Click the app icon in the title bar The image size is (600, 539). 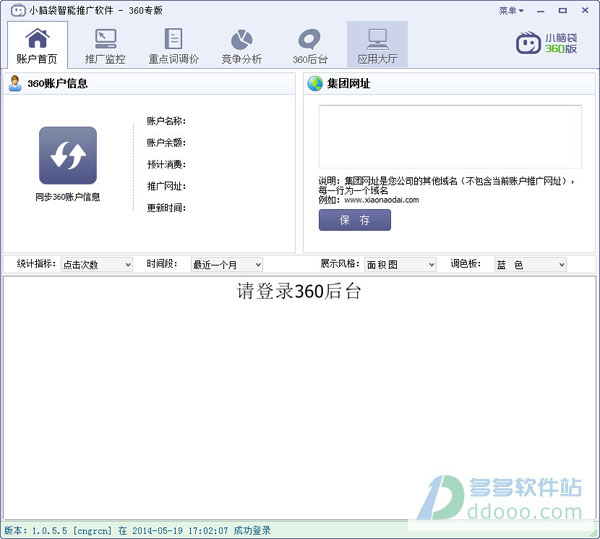coord(18,10)
